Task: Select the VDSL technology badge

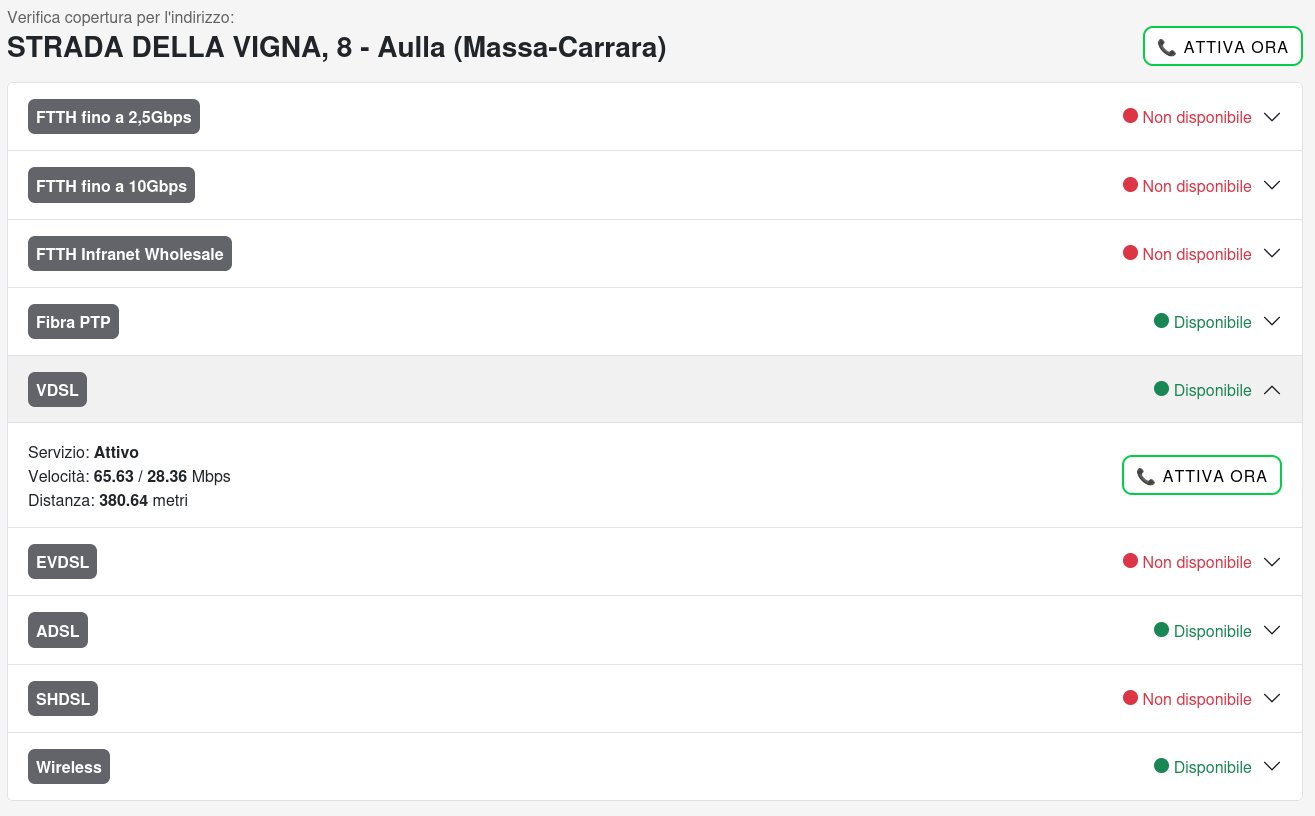Action: pyautogui.click(x=57, y=390)
